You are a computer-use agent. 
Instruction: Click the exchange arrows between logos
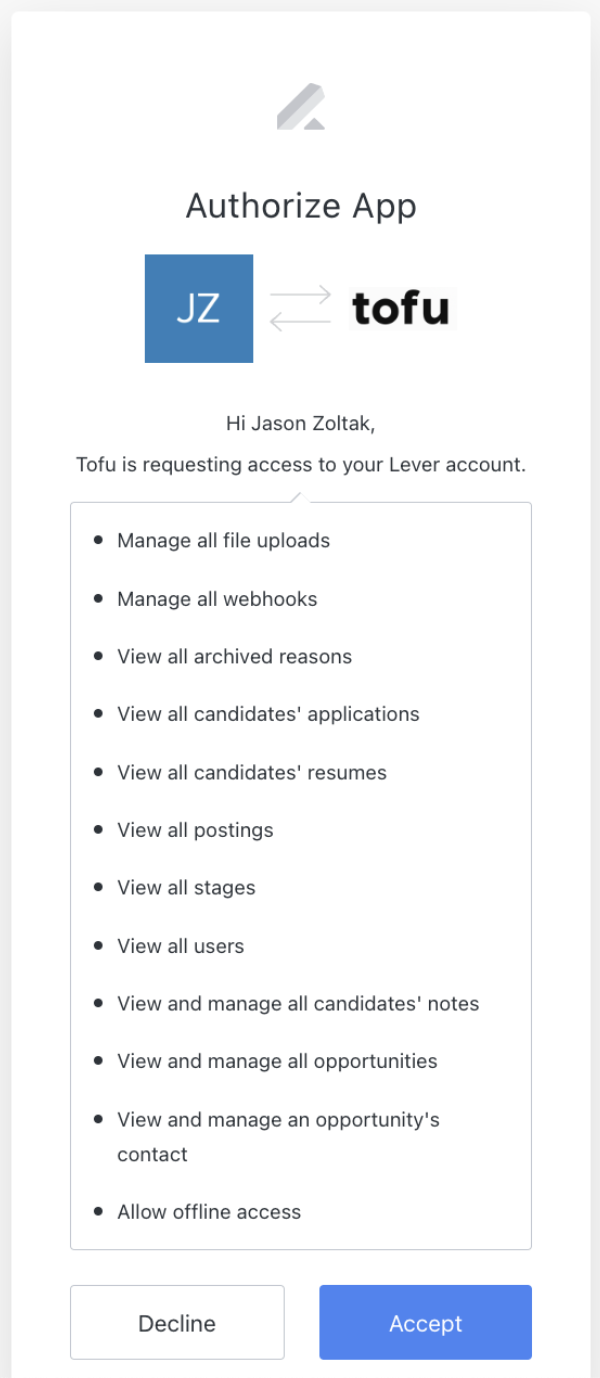pyautogui.click(x=300, y=308)
